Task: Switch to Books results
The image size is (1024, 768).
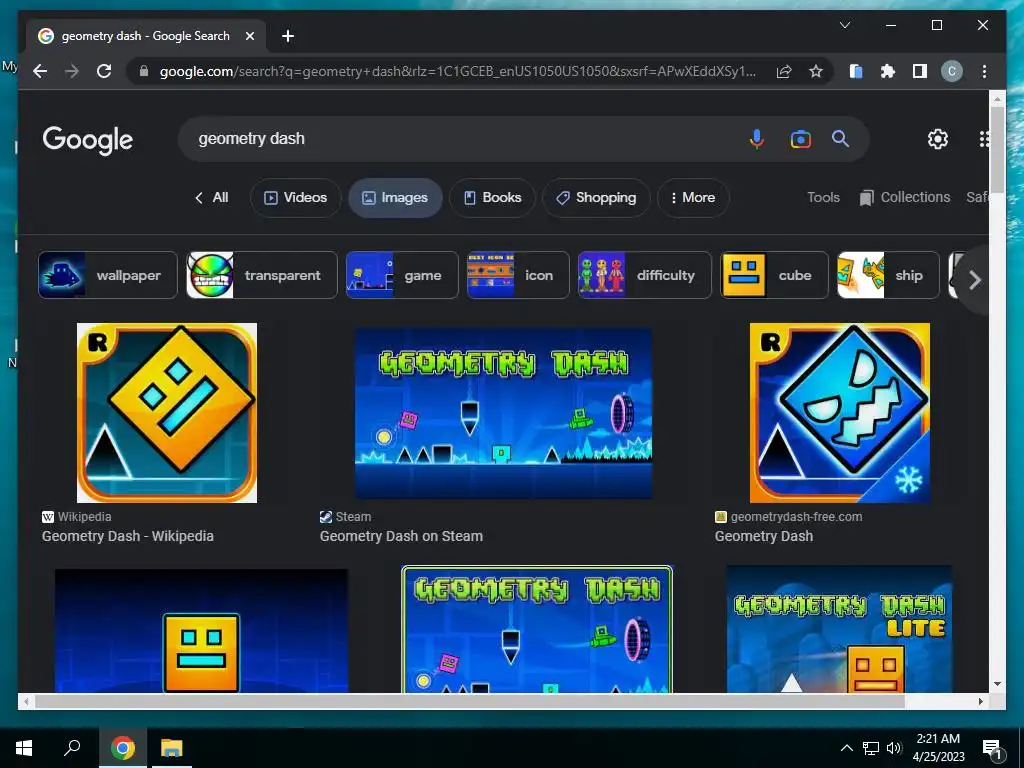Action: click(x=492, y=197)
